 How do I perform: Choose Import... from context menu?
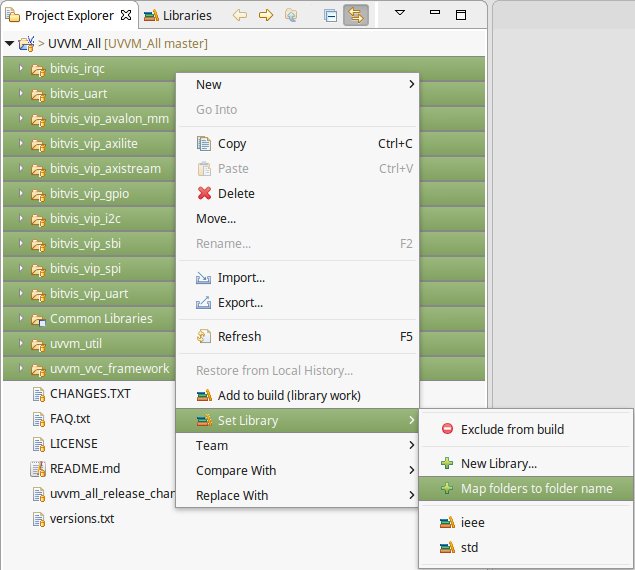coord(297,278)
